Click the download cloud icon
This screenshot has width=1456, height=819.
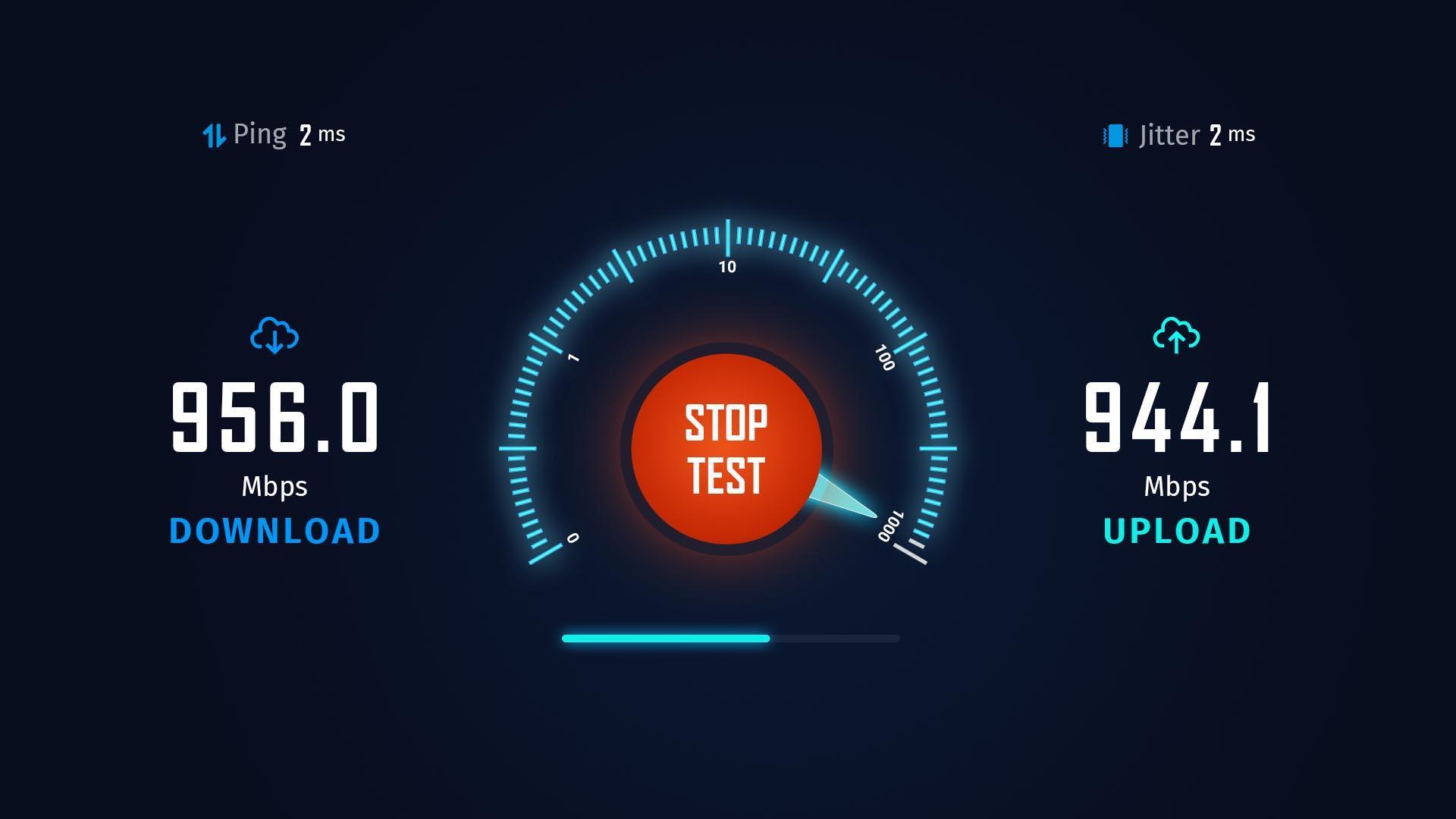click(275, 336)
